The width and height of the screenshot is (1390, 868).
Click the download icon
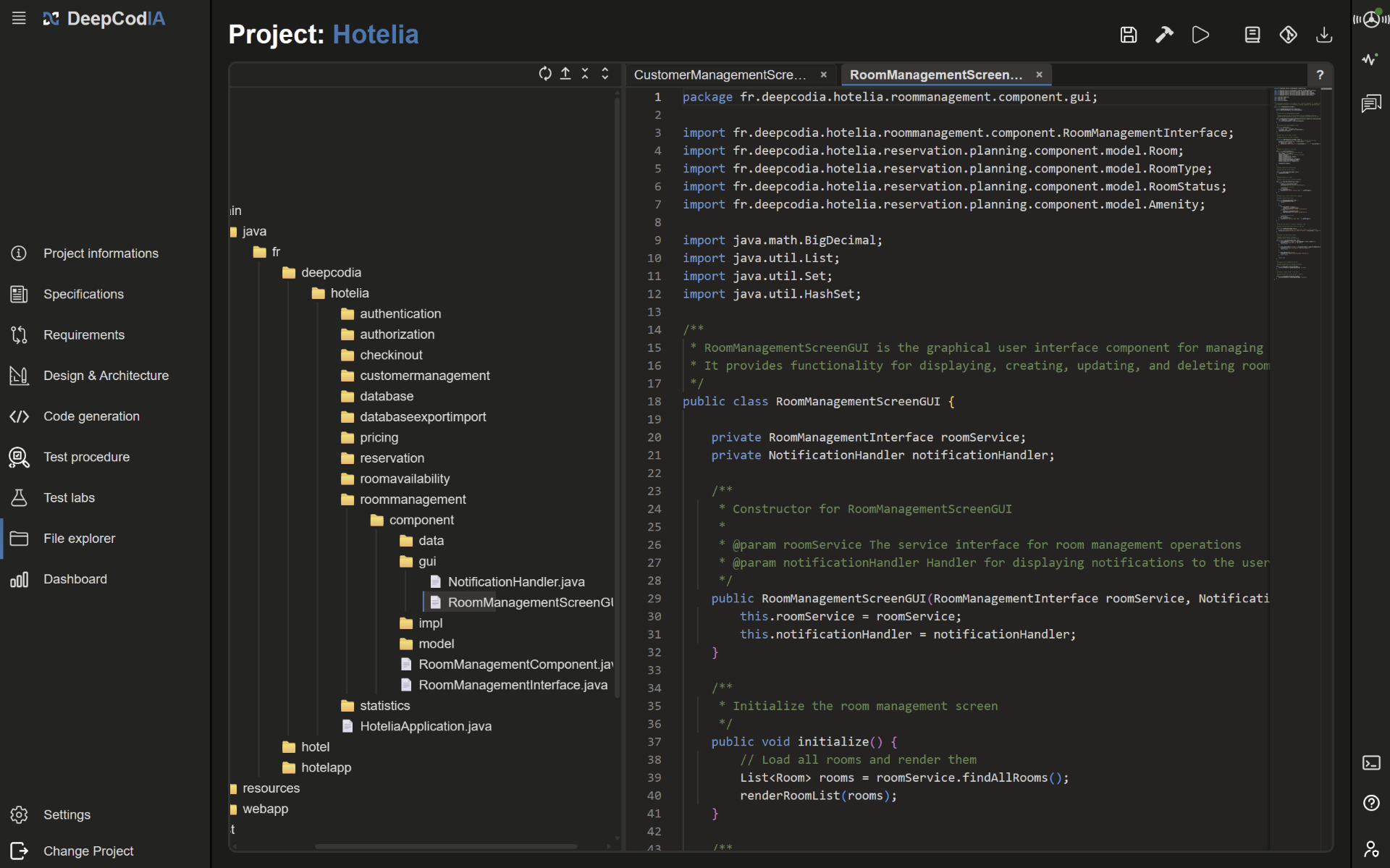coord(1324,35)
